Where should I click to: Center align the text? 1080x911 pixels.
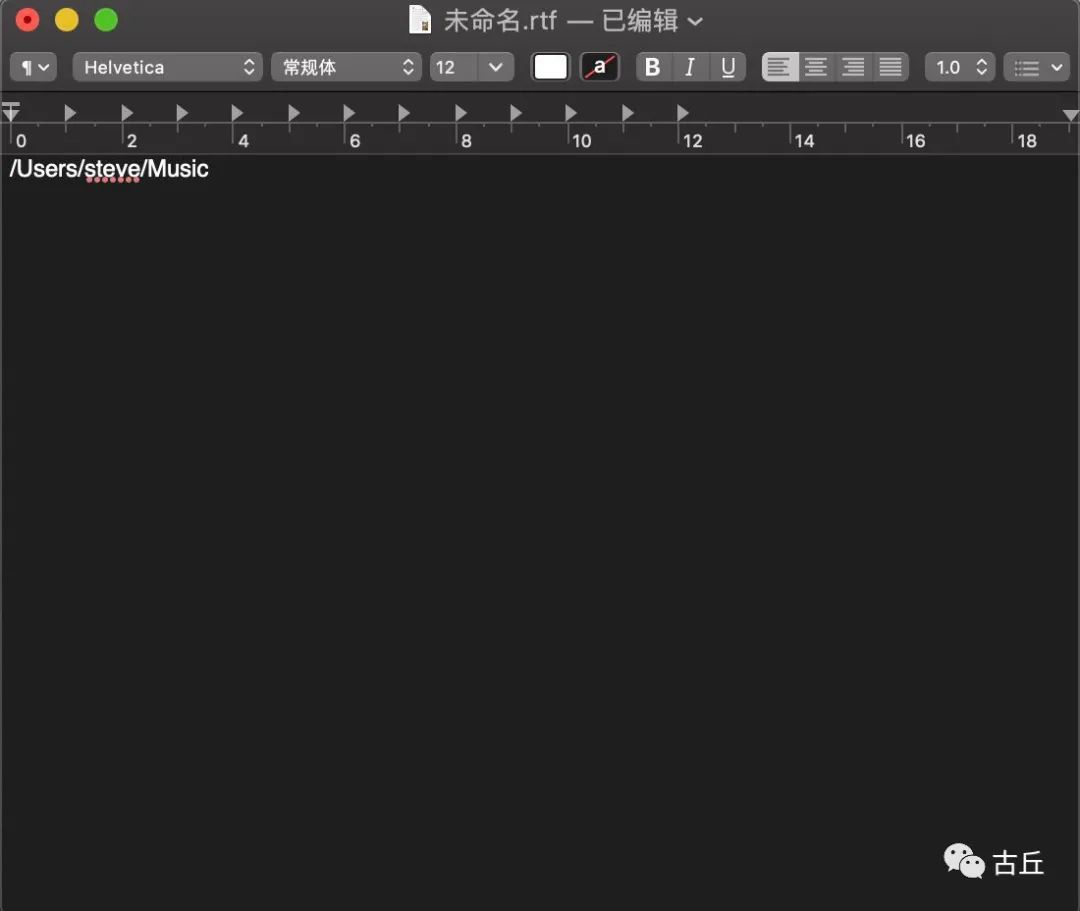click(817, 67)
